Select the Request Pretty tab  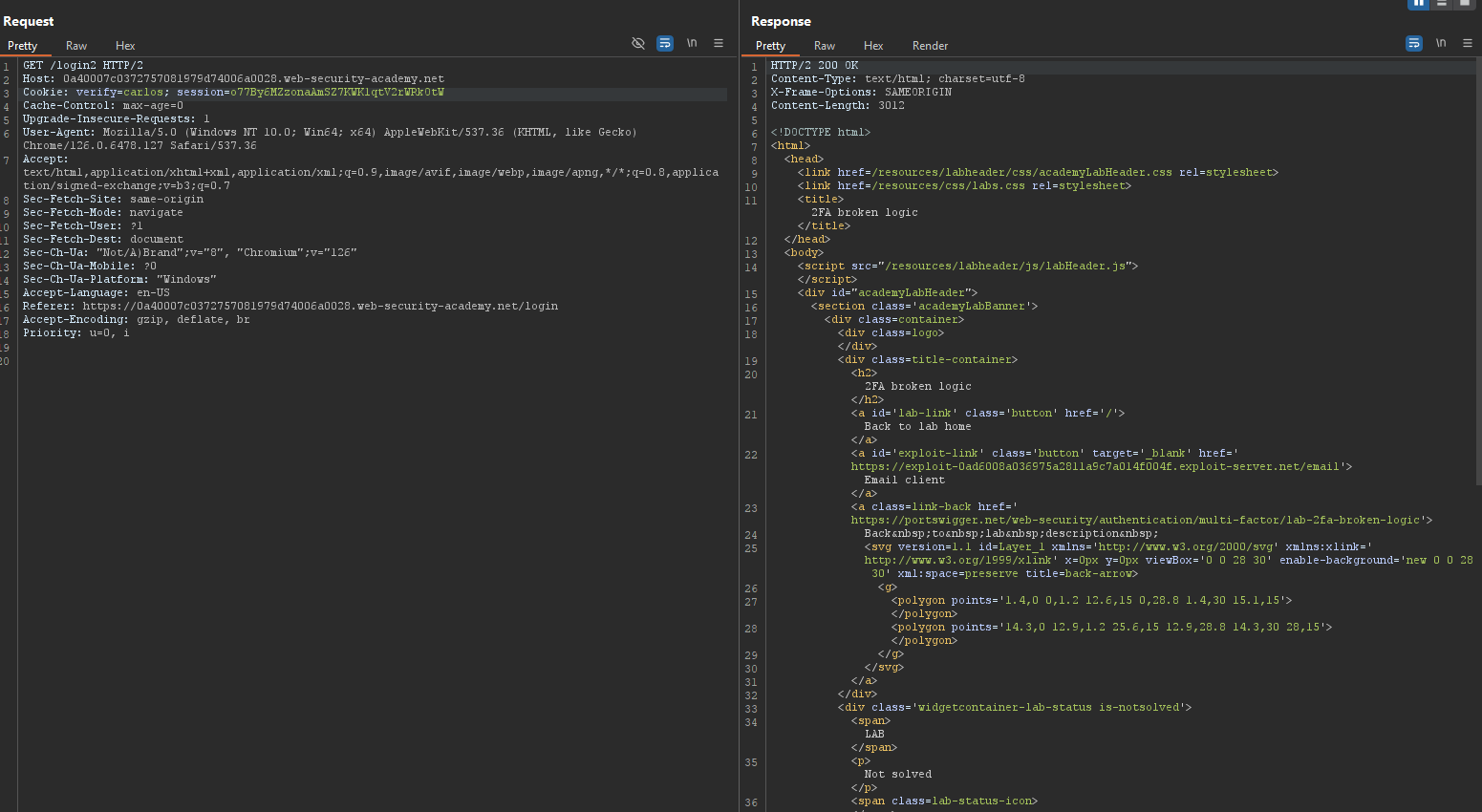click(22, 46)
